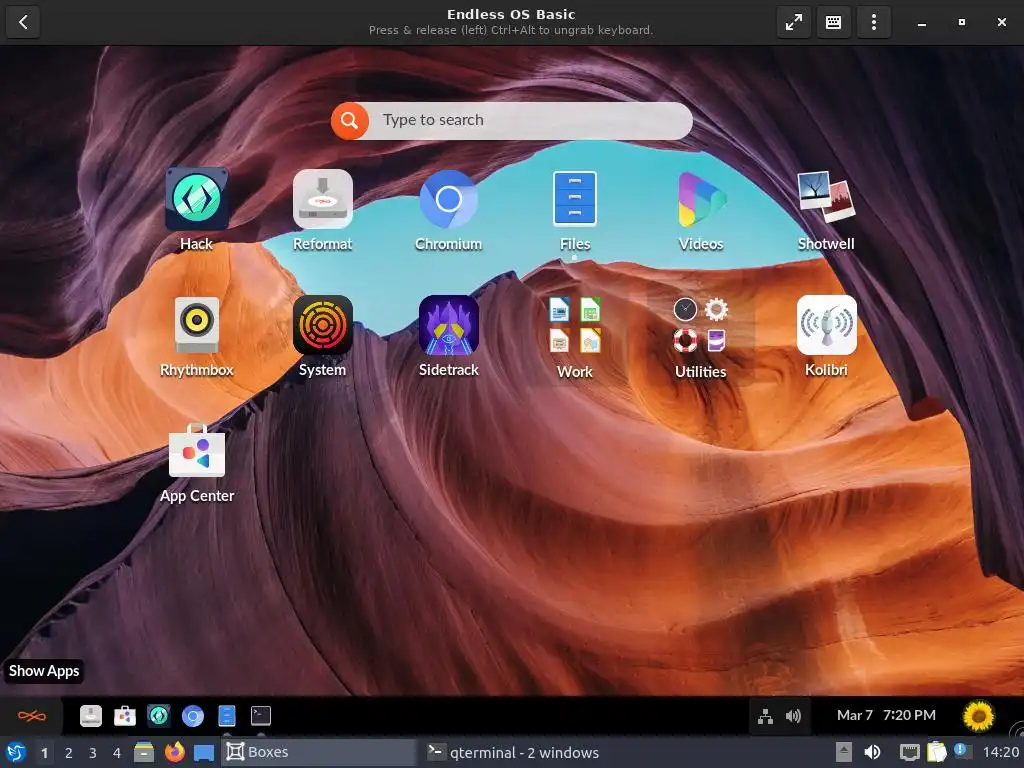Click the orange search magnifier button
The width and height of the screenshot is (1024, 768).
(x=349, y=121)
